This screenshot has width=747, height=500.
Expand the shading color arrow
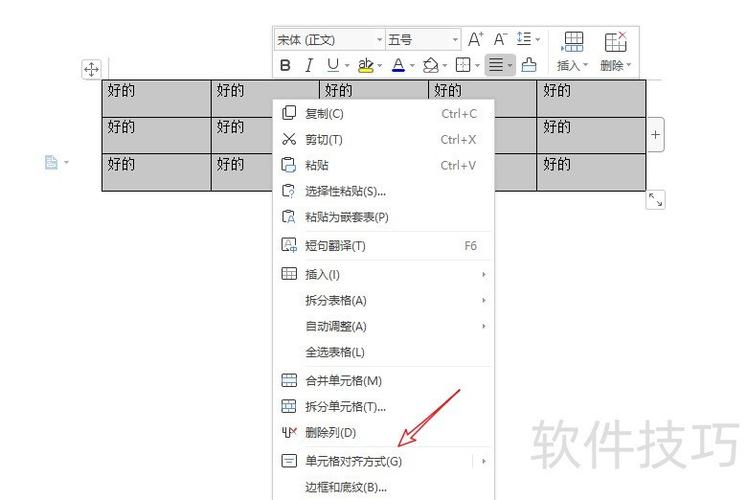tap(444, 65)
